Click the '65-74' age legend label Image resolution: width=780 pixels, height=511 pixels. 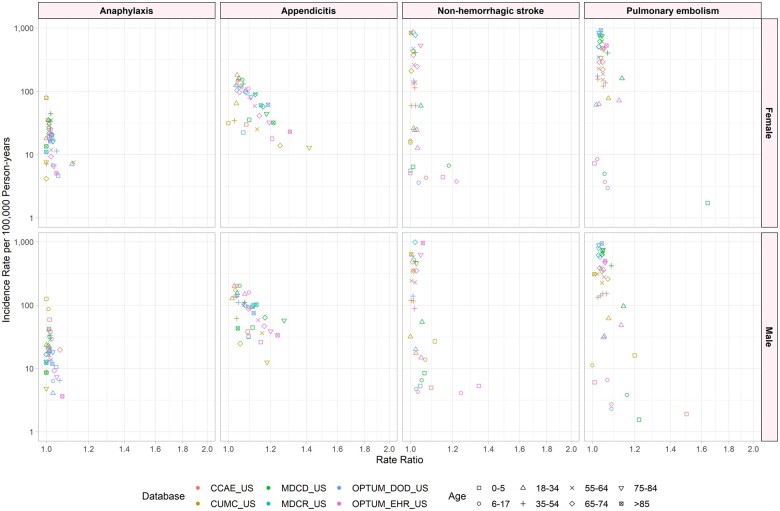pyautogui.click(x=596, y=504)
